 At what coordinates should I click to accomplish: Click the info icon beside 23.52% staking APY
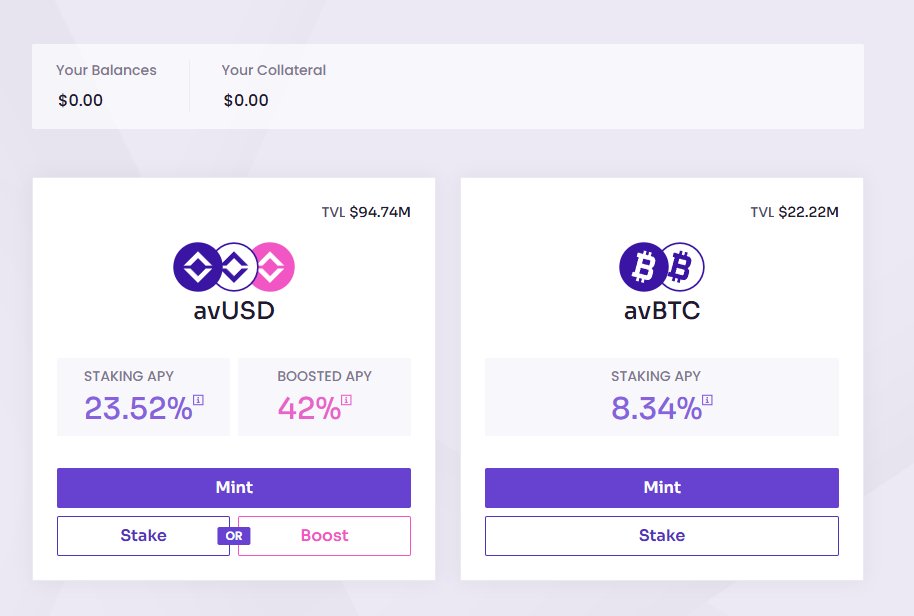point(199,400)
